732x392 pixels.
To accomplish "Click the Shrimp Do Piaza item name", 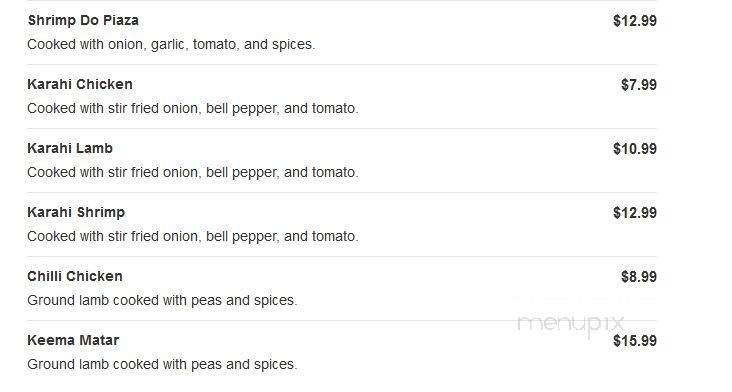I will point(83,21).
